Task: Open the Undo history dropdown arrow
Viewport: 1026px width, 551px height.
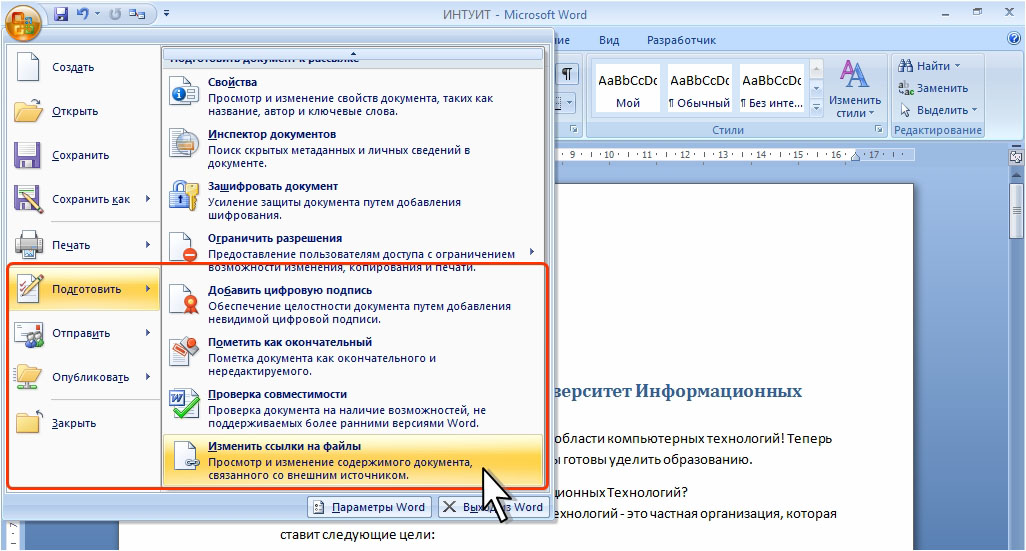Action: pyautogui.click(x=97, y=14)
